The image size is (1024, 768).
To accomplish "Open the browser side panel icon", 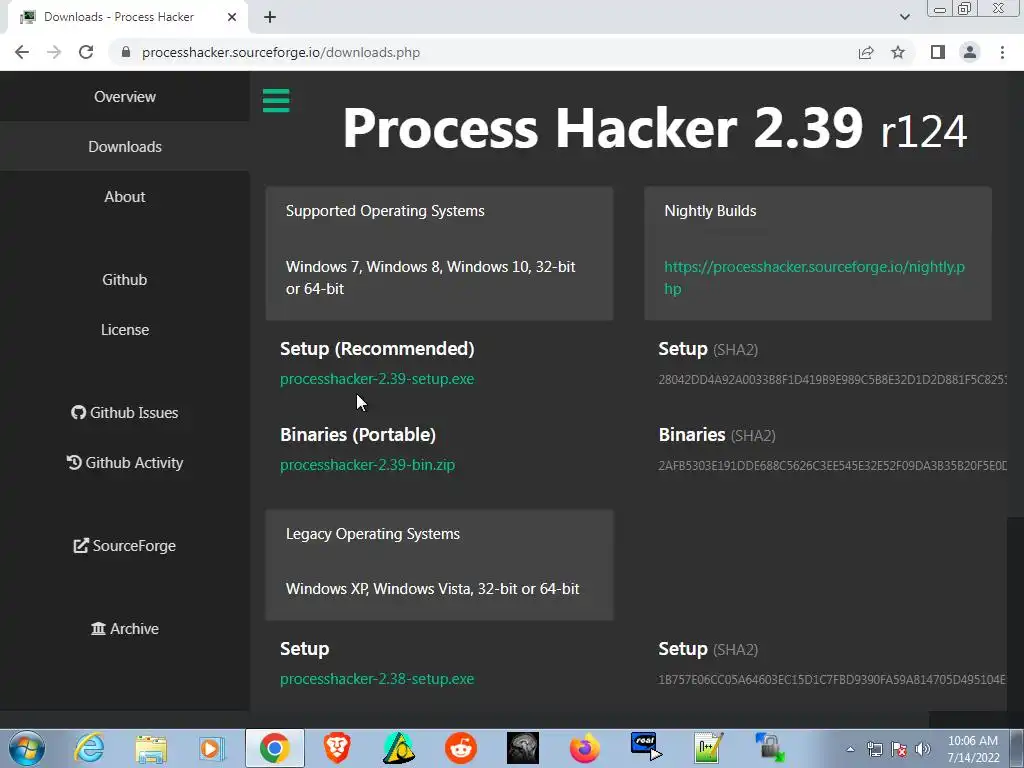I will point(938,52).
